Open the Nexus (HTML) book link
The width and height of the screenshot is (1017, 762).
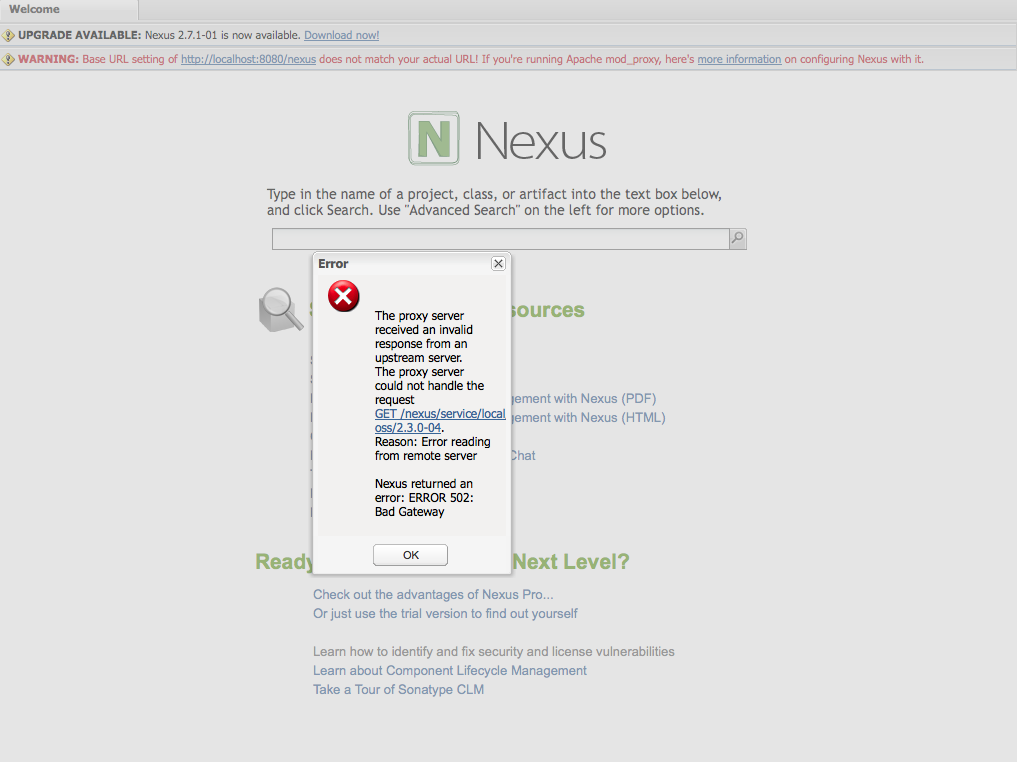[x=588, y=418]
